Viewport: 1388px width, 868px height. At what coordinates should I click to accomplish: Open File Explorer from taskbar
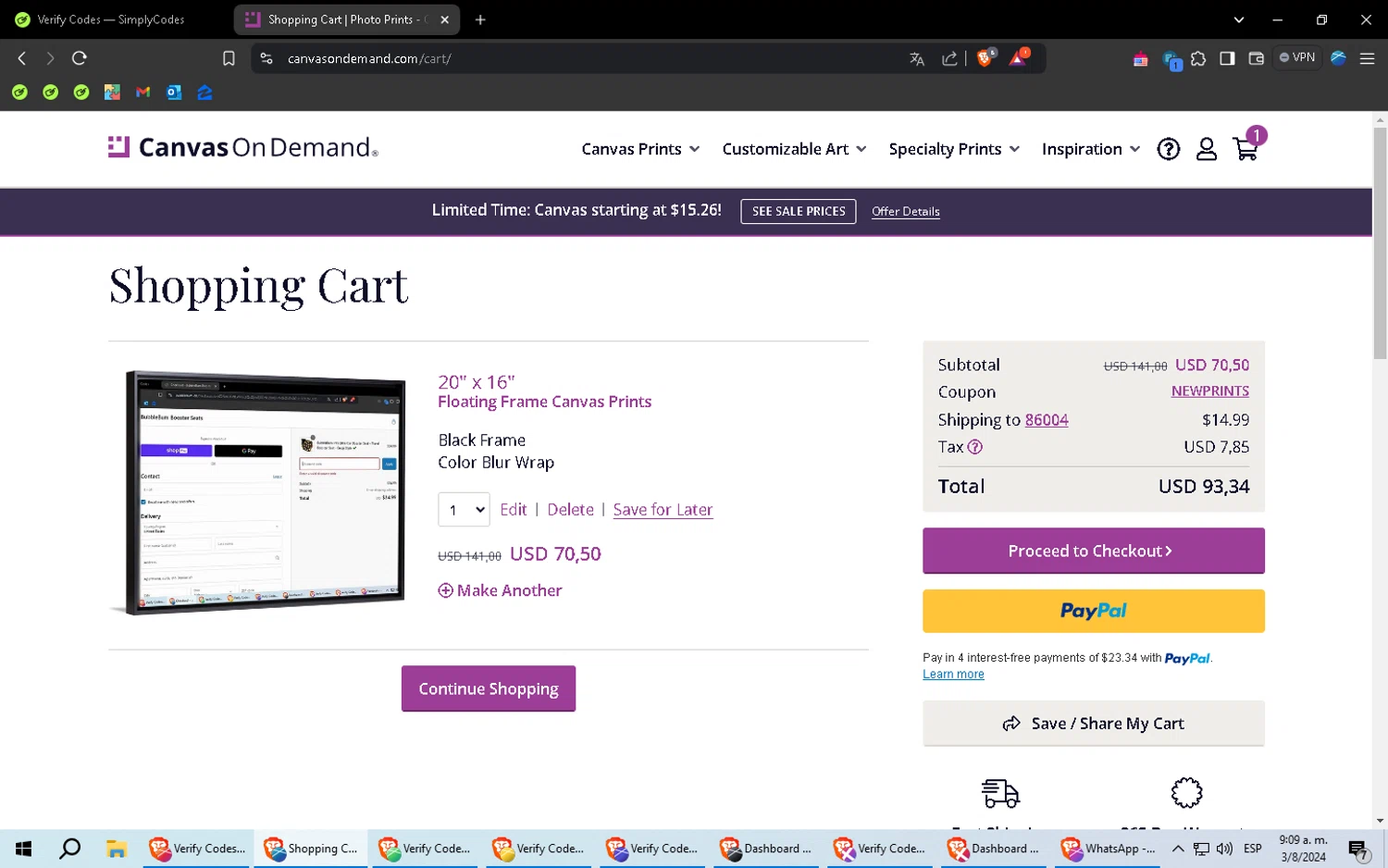coord(116,849)
